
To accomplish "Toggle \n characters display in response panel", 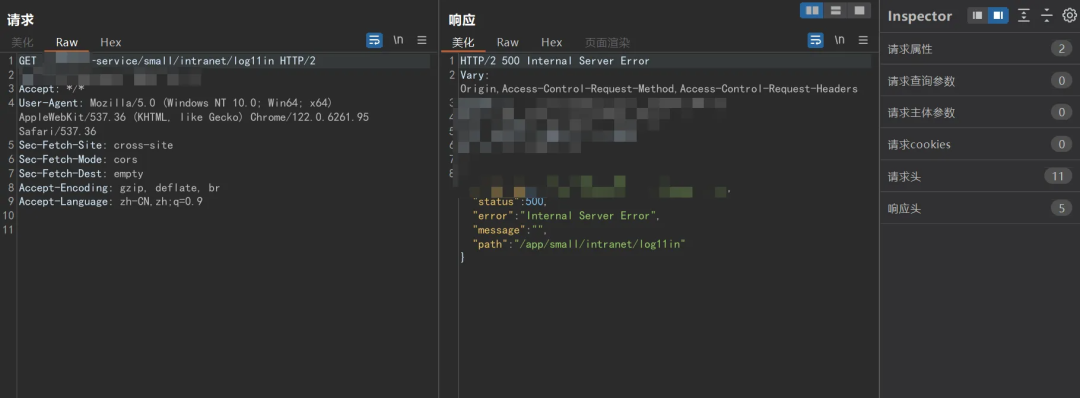I will [839, 40].
